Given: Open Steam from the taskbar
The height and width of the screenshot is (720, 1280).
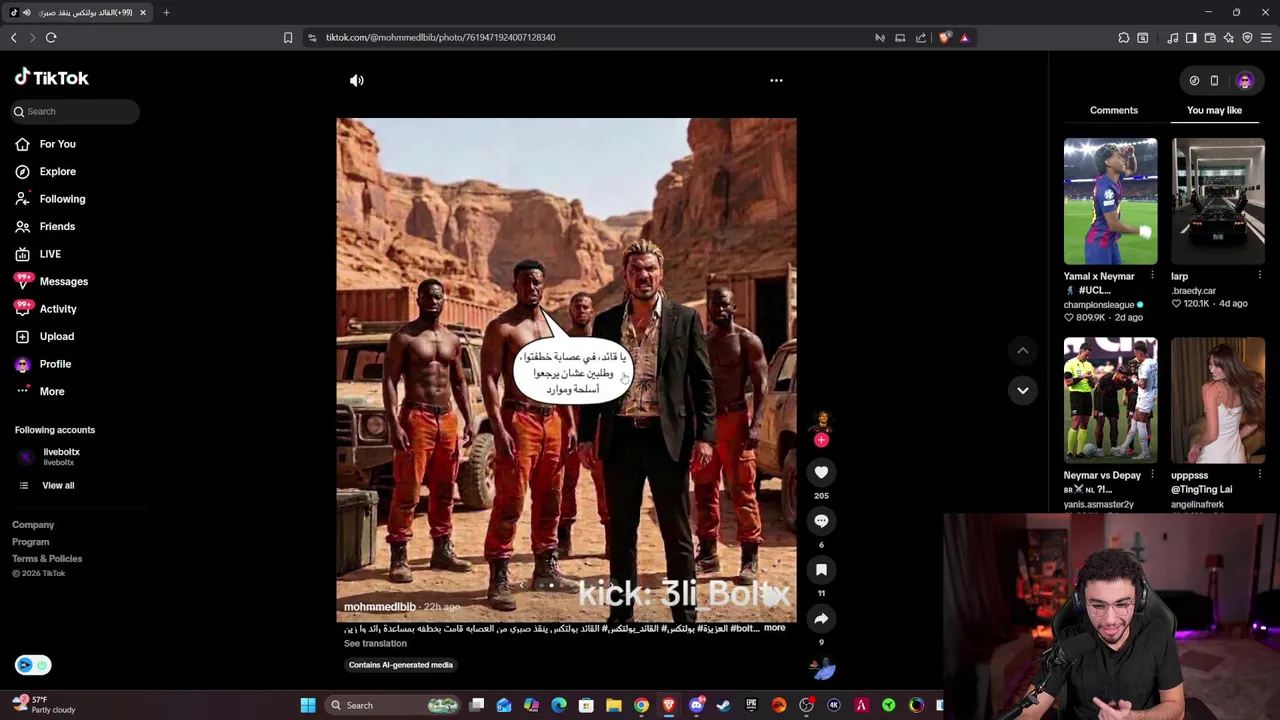Looking at the screenshot, I should click(723, 705).
